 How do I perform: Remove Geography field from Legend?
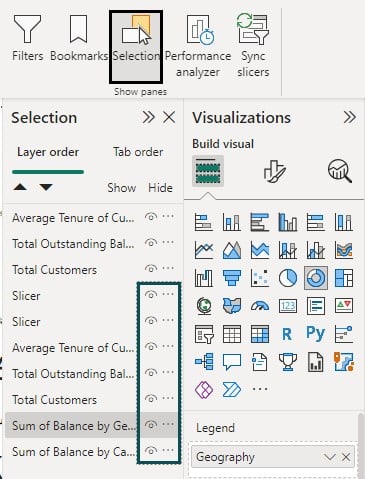tap(346, 457)
